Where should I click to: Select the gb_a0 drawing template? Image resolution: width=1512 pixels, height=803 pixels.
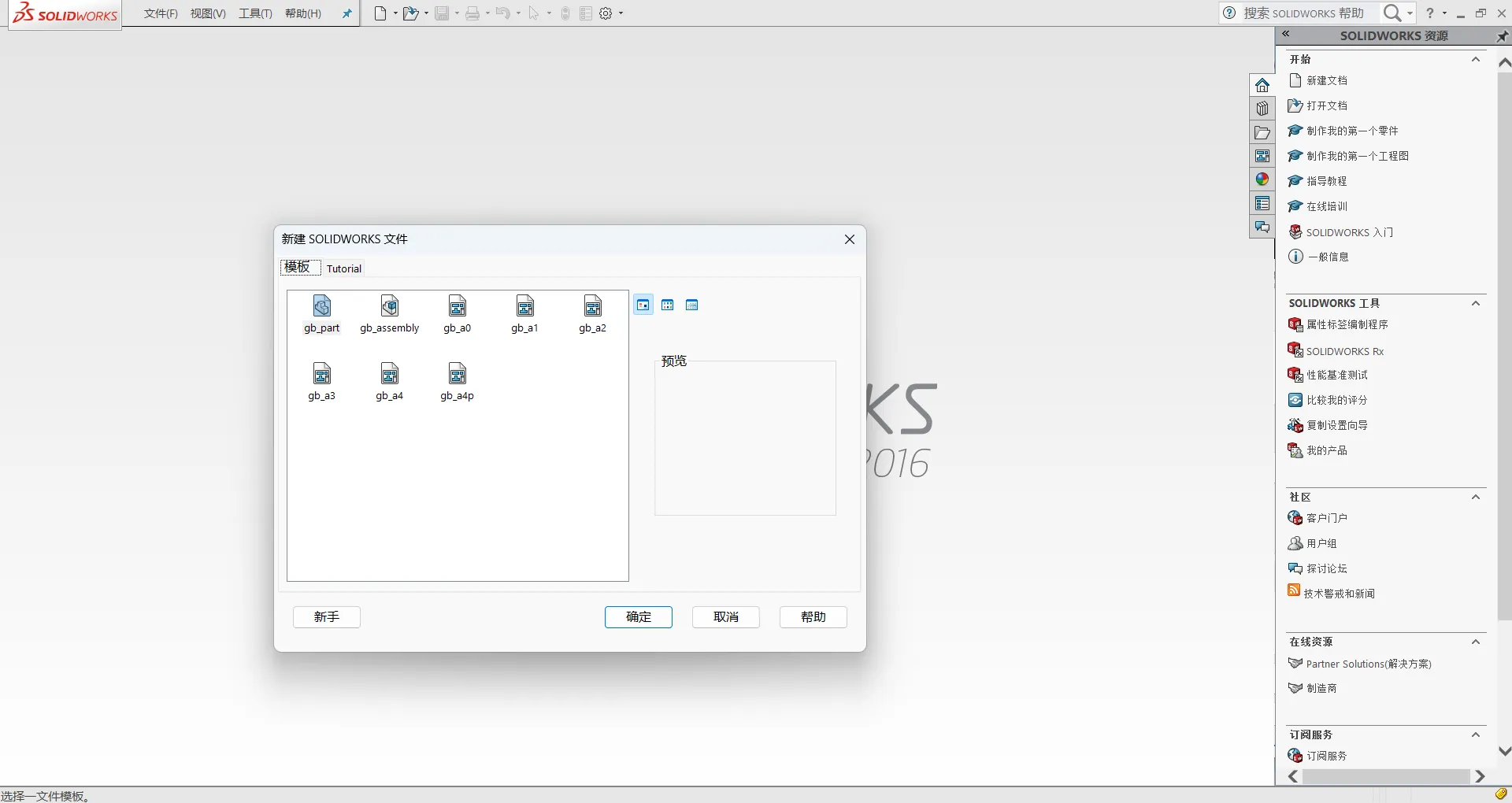click(x=458, y=314)
